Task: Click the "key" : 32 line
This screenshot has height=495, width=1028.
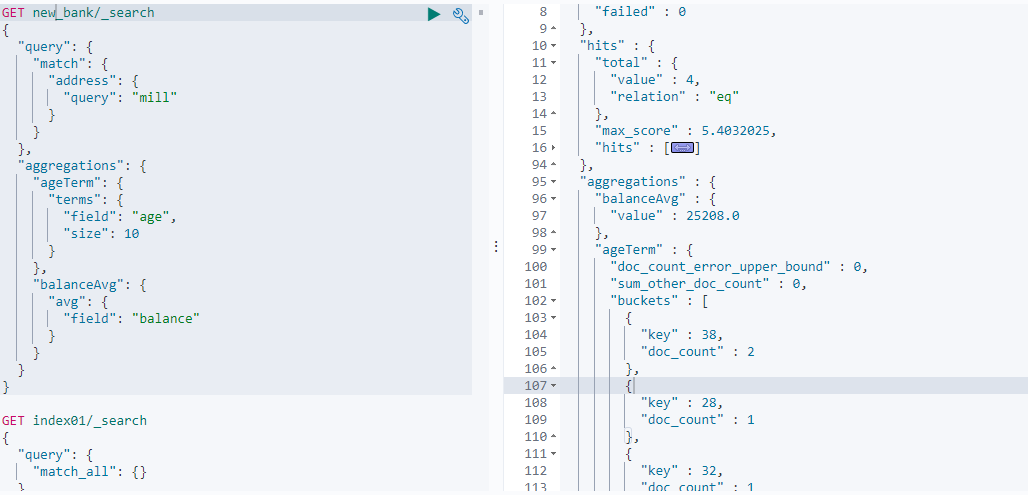Action: coord(681,471)
